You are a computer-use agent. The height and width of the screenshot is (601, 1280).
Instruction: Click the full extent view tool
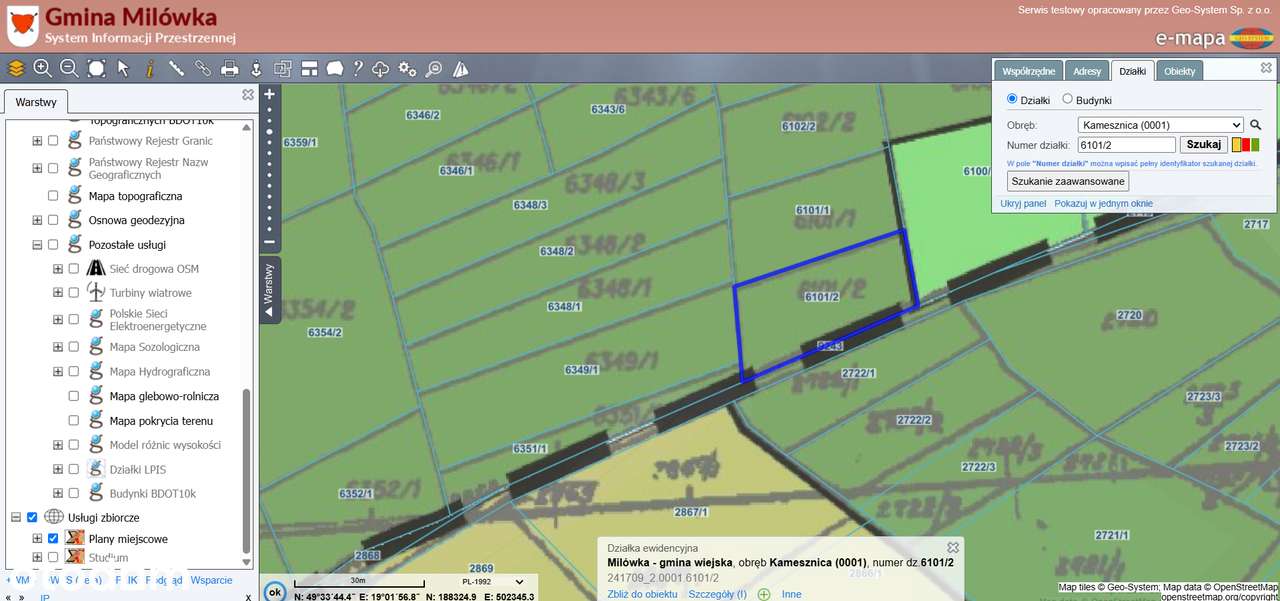pos(97,68)
